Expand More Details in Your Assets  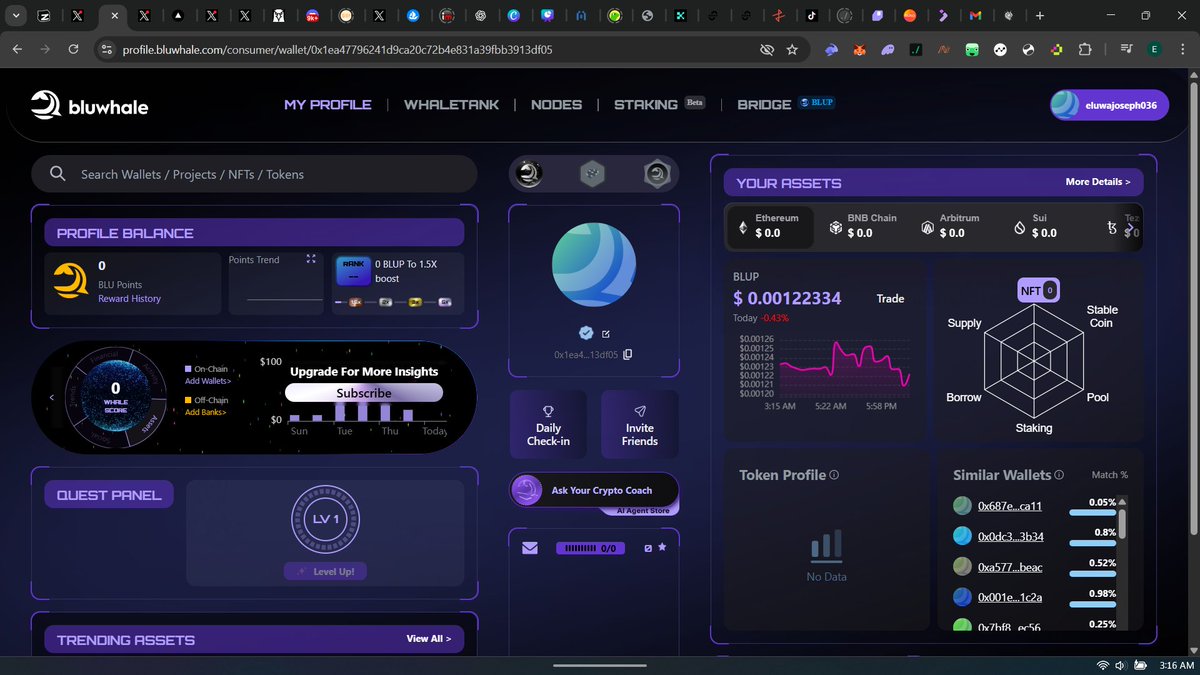(x=1098, y=182)
